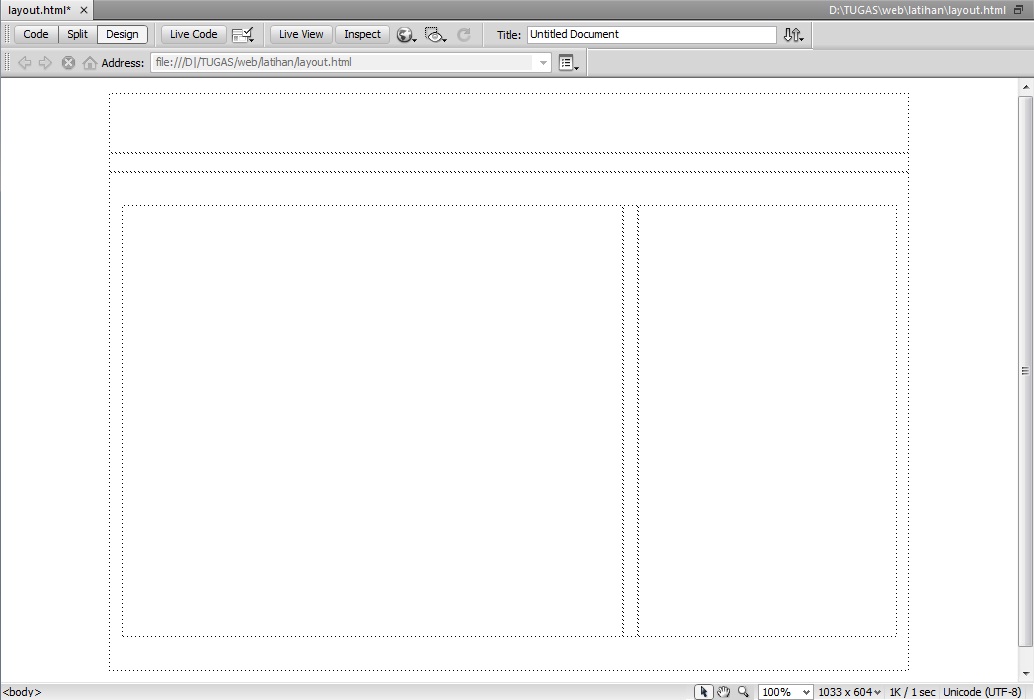Expand the address bar history dropdown

(543, 62)
